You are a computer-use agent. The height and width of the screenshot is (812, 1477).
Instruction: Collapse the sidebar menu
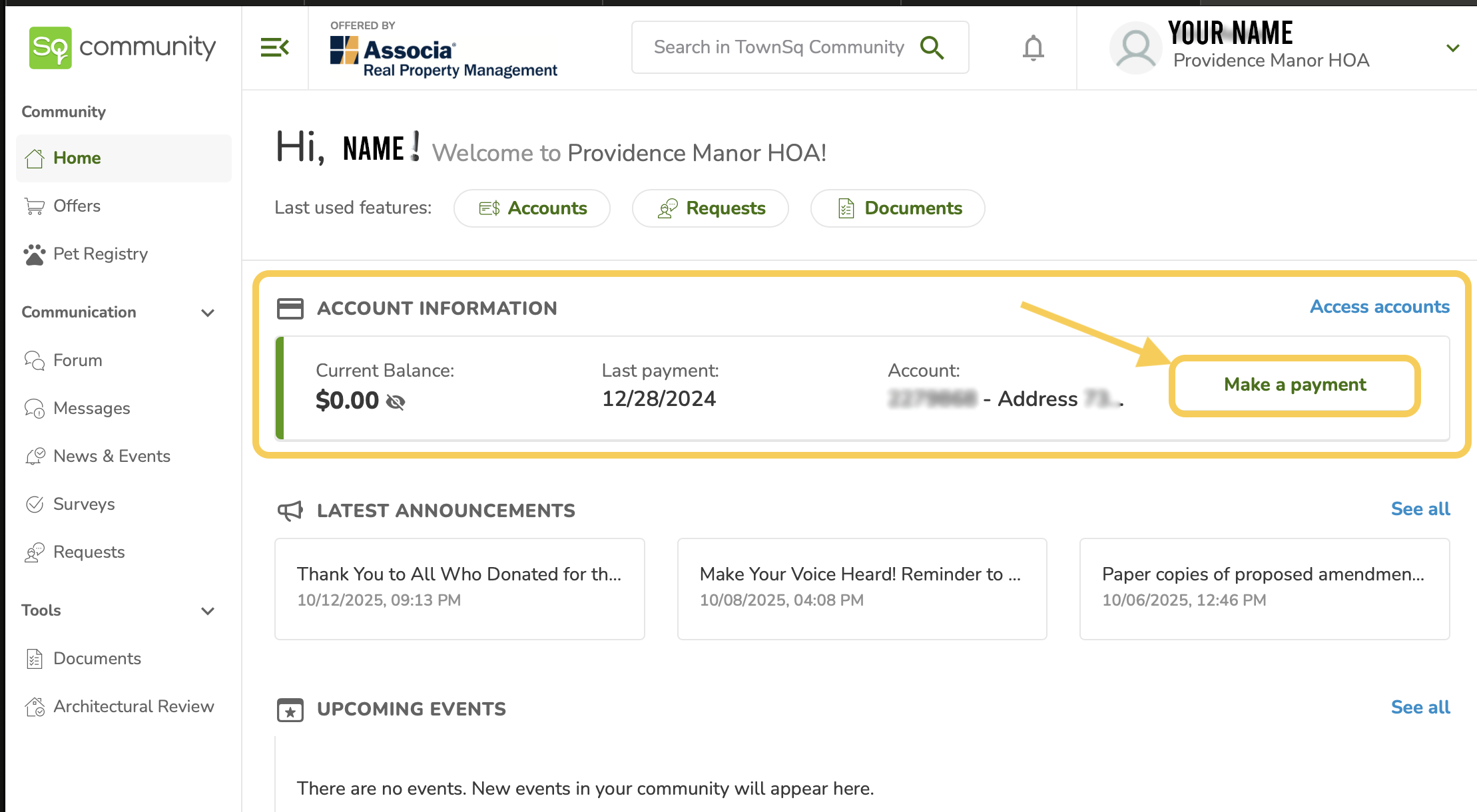tap(274, 47)
